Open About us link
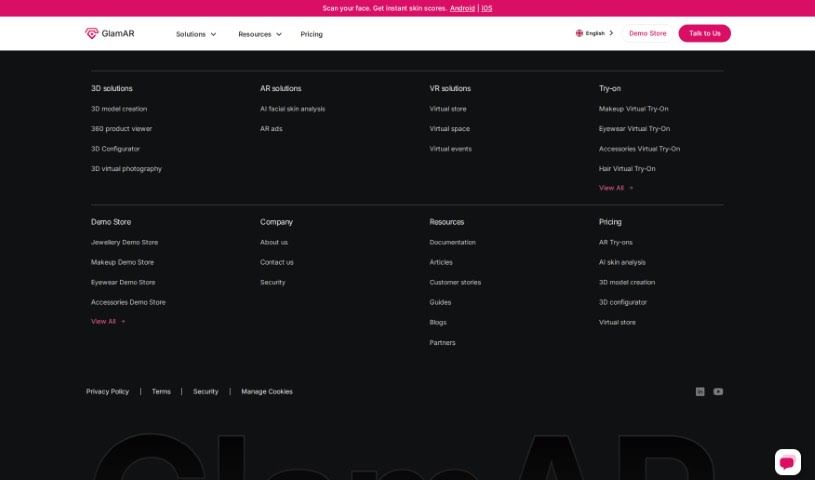The image size is (815, 480). (x=274, y=242)
